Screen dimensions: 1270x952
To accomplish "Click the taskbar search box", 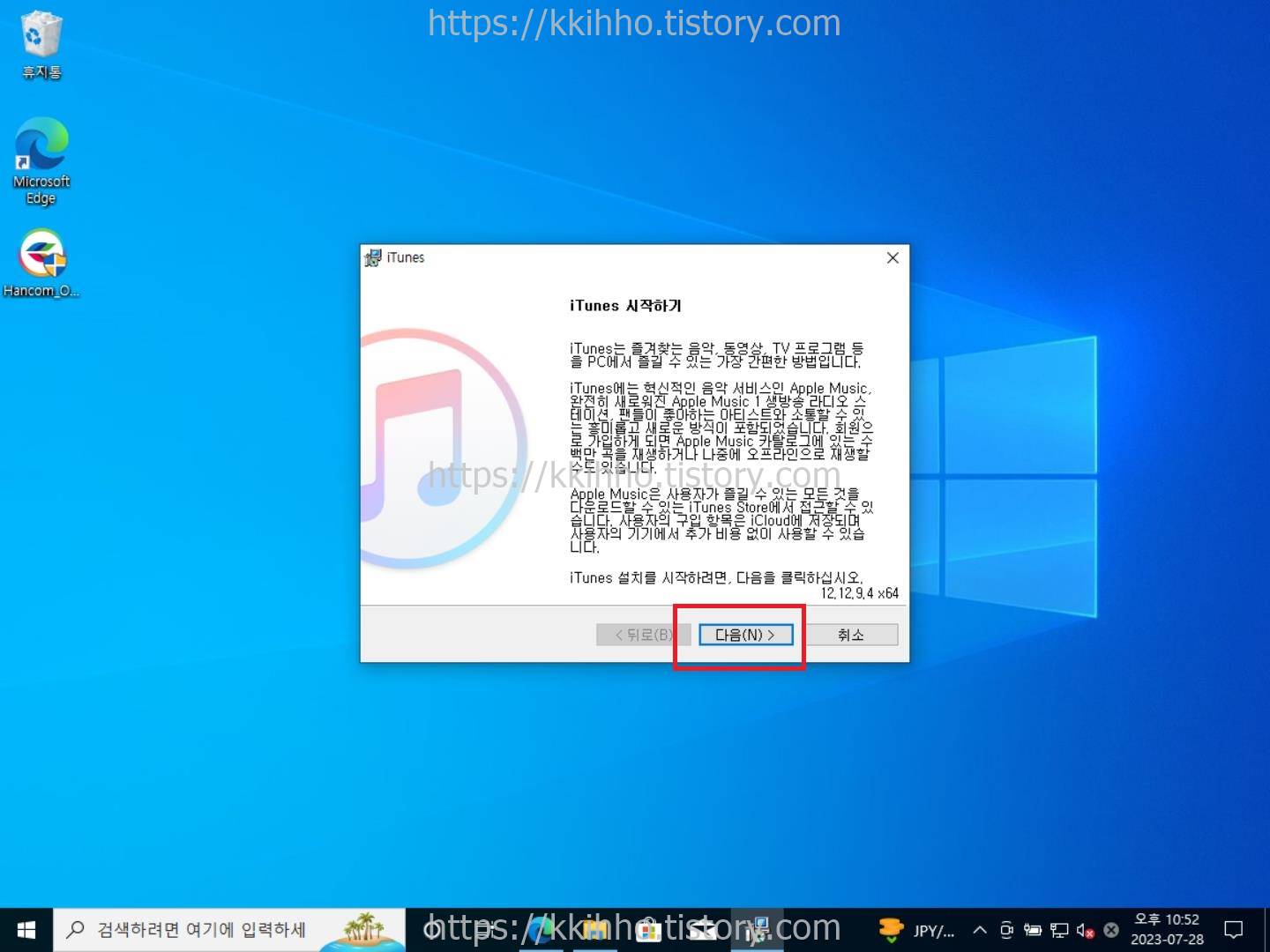I will tap(229, 930).
